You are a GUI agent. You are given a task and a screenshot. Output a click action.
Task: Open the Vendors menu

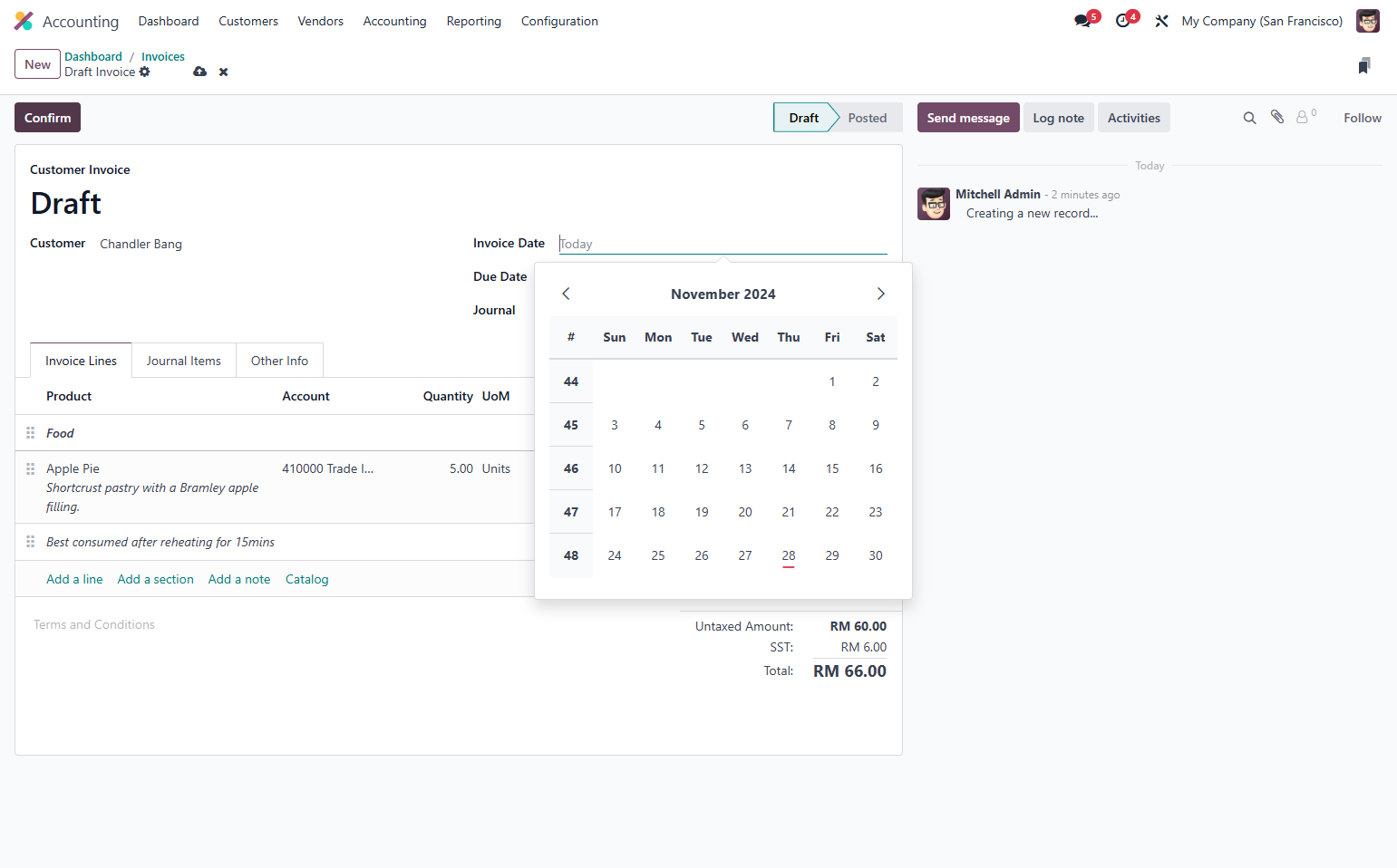coord(321,21)
